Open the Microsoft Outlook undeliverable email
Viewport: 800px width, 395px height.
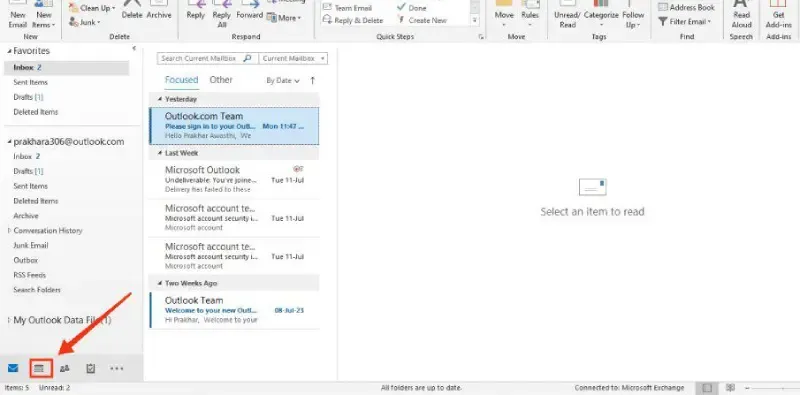click(234, 179)
